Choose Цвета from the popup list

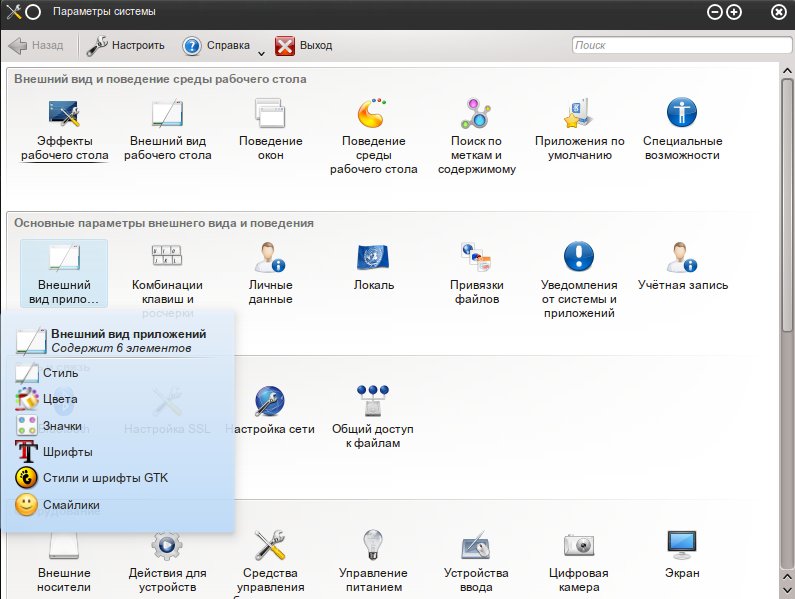coord(60,399)
